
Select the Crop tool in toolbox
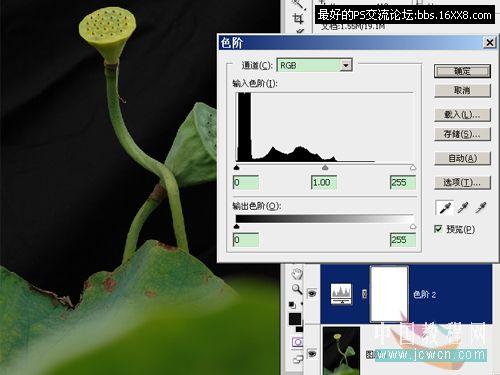(298, 19)
